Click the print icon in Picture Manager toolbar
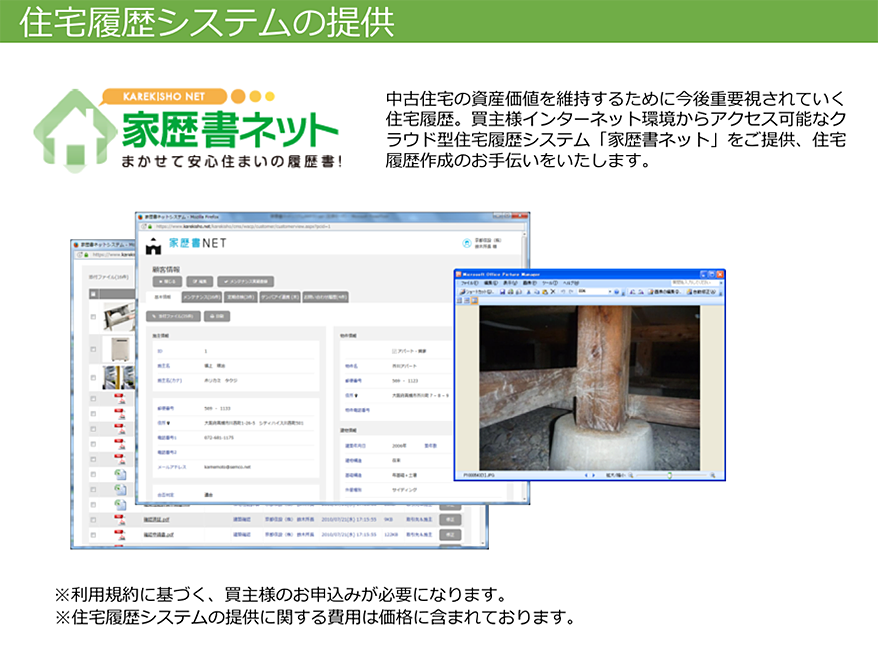Viewport: 878px width, 659px height. coord(510,293)
